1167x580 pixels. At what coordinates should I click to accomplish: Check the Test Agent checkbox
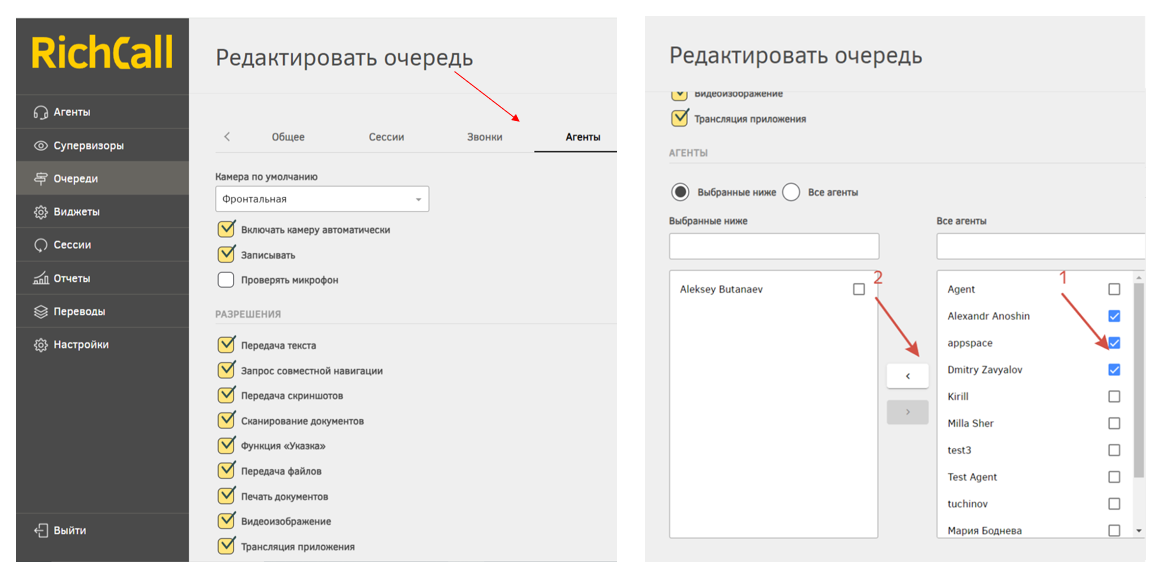[1114, 477]
